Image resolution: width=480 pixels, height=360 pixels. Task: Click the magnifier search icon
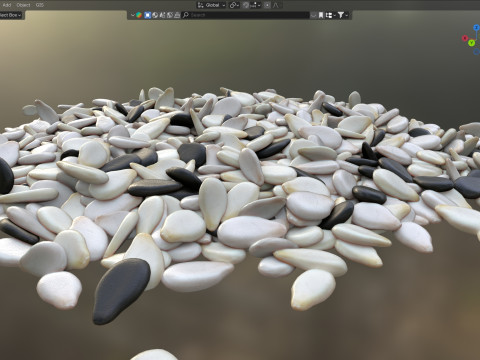point(186,15)
